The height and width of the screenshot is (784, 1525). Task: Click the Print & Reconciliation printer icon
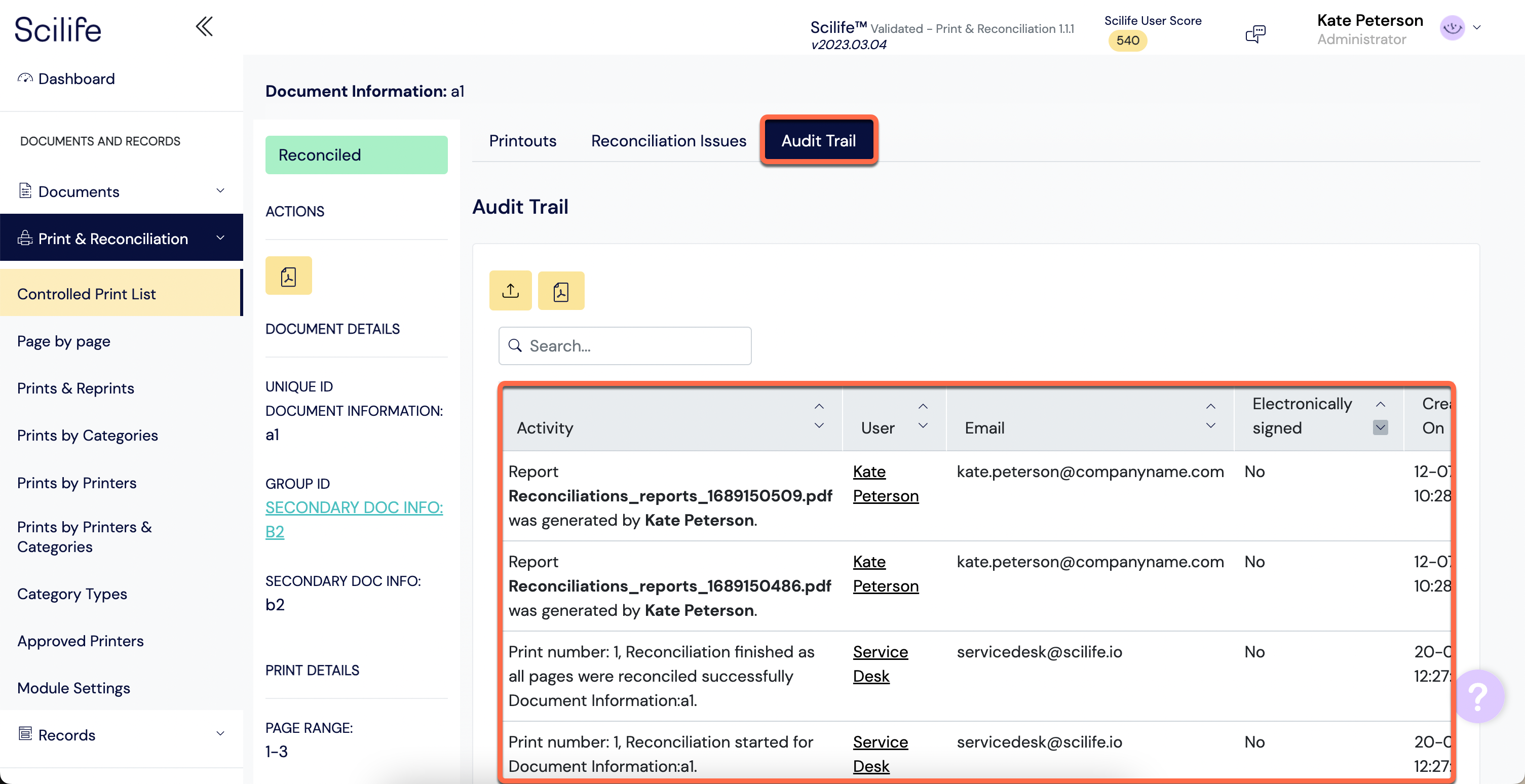click(25, 238)
